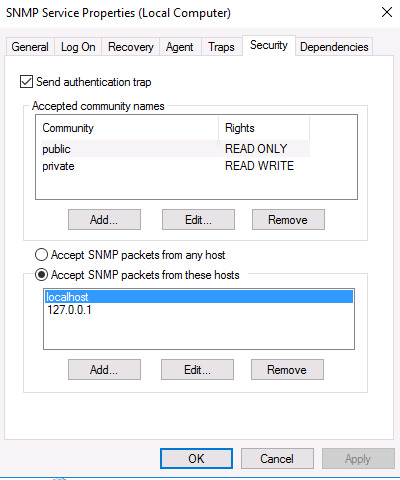Remove the selected host entry
The height and width of the screenshot is (480, 400).
coord(287,370)
